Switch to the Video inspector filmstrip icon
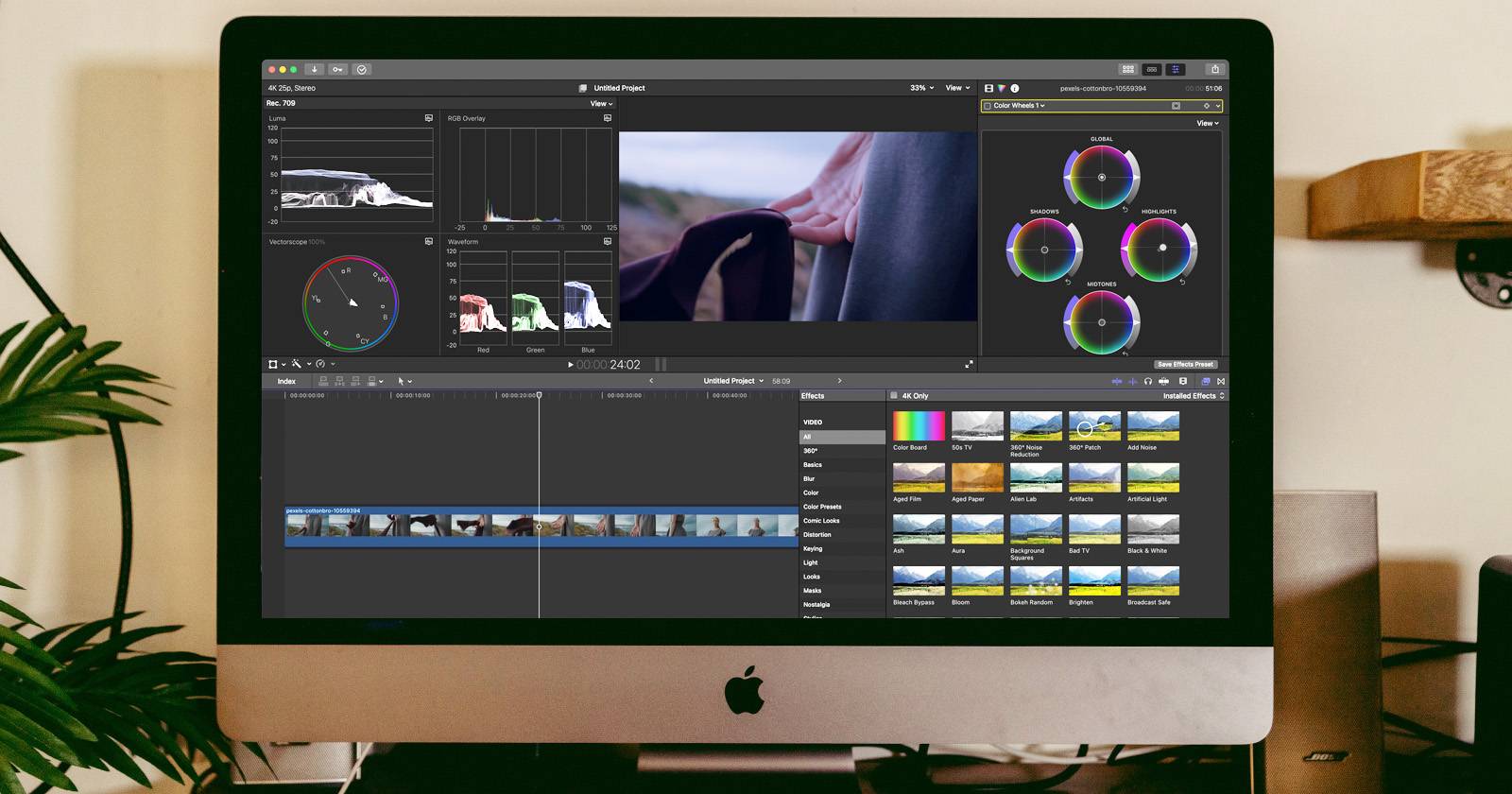This screenshot has height=794, width=1512. point(988,88)
